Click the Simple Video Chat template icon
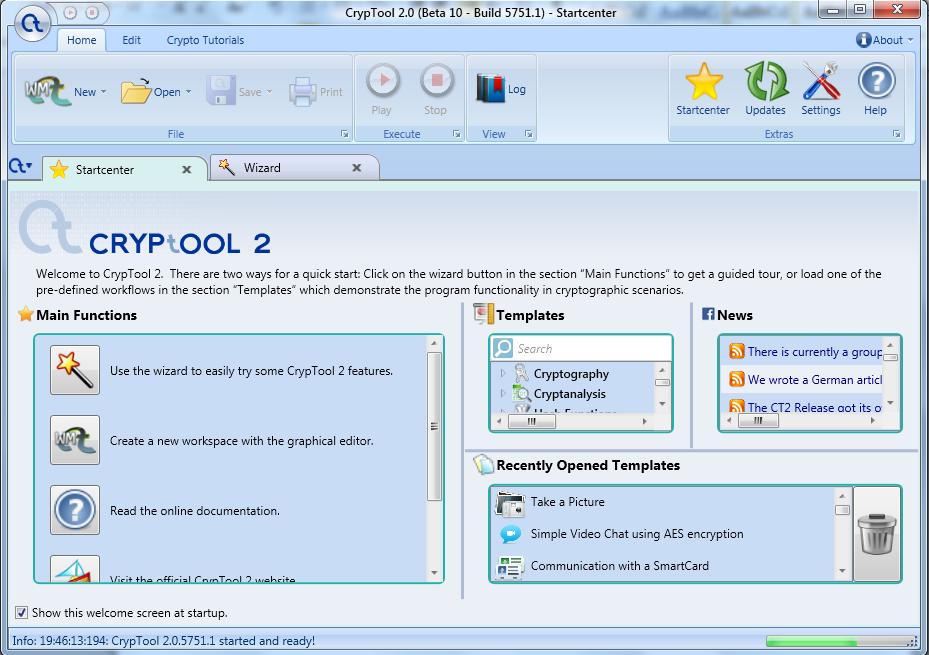Screen dimensions: 929x655 click(x=510, y=534)
